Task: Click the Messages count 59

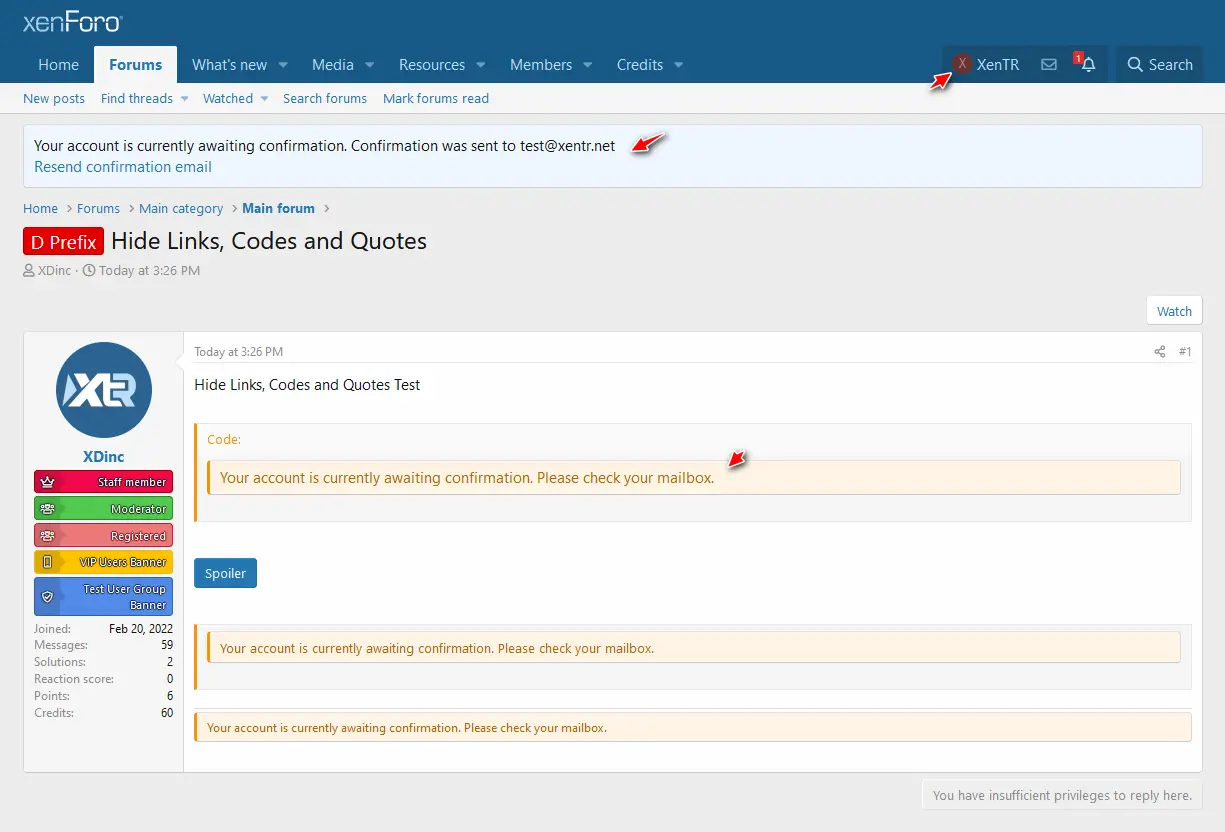Action: (x=167, y=645)
